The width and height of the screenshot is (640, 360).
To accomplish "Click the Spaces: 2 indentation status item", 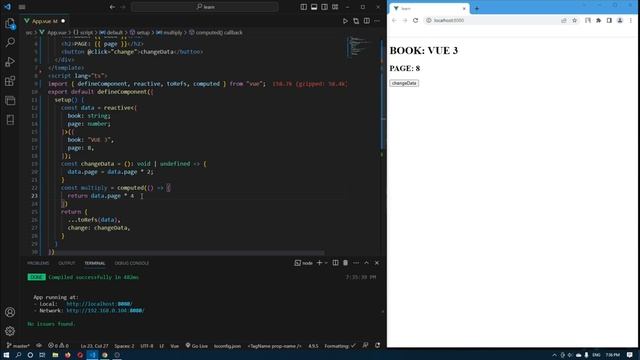I will 124,346.
